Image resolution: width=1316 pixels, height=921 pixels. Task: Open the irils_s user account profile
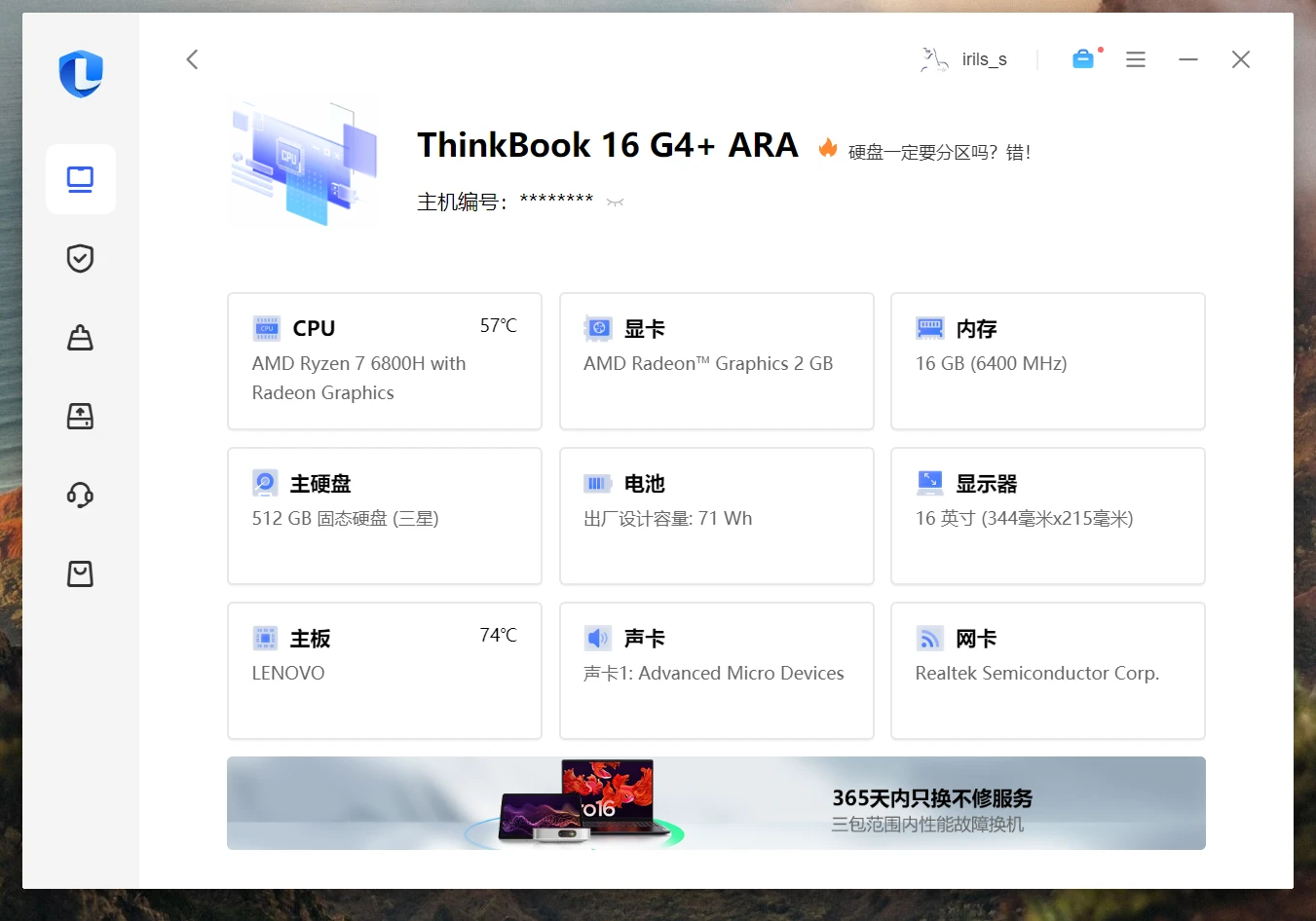click(964, 59)
